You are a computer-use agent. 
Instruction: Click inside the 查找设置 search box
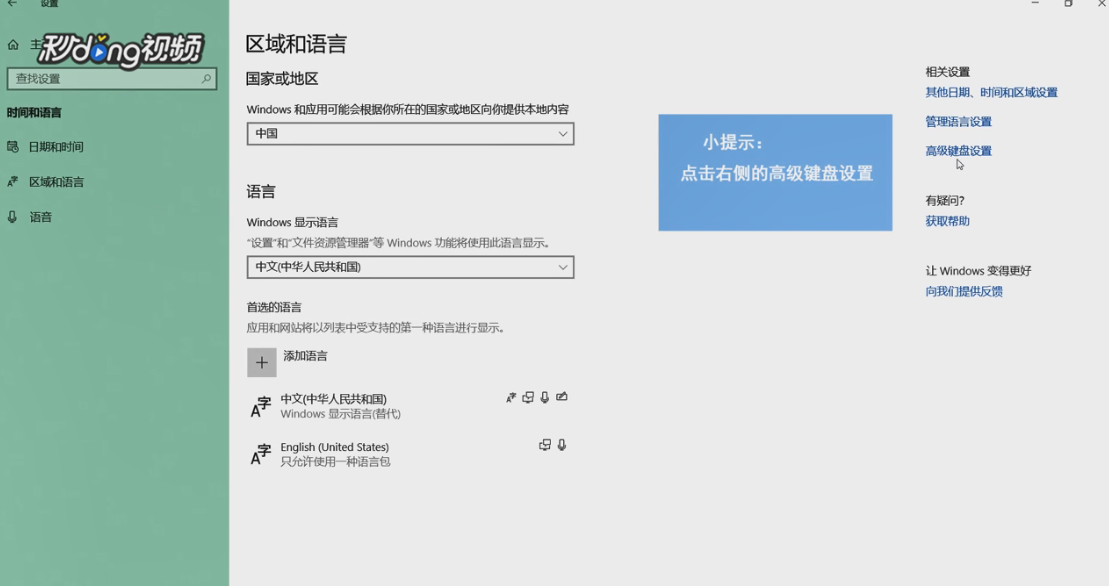pyautogui.click(x=110, y=78)
